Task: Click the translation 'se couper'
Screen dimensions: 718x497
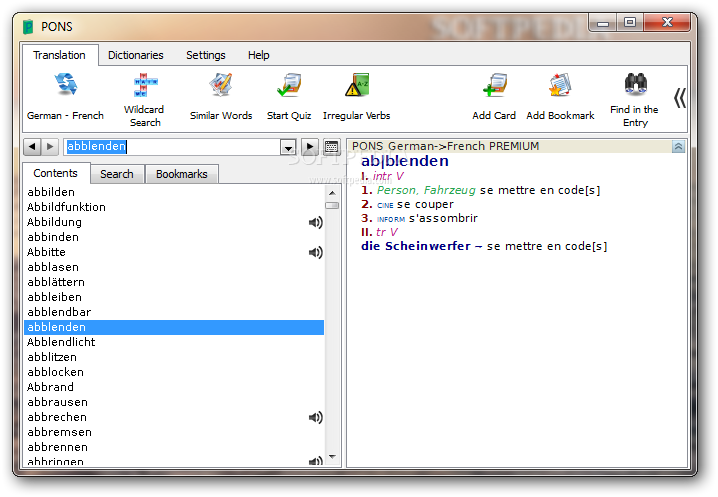Action: tap(425, 204)
